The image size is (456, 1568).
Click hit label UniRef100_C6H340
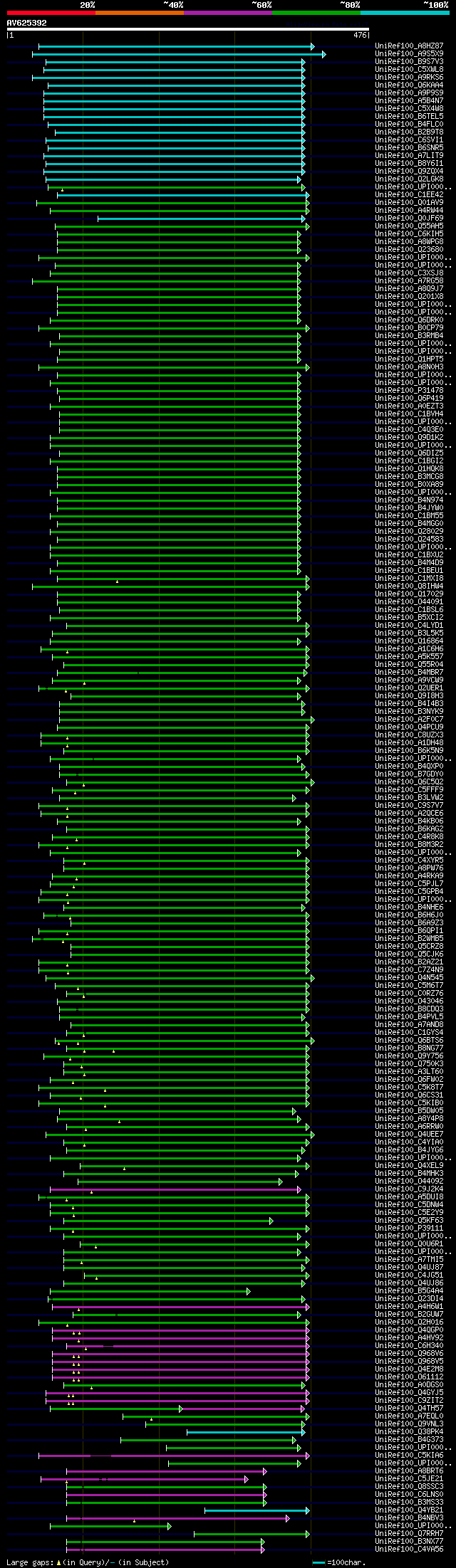(x=409, y=1346)
